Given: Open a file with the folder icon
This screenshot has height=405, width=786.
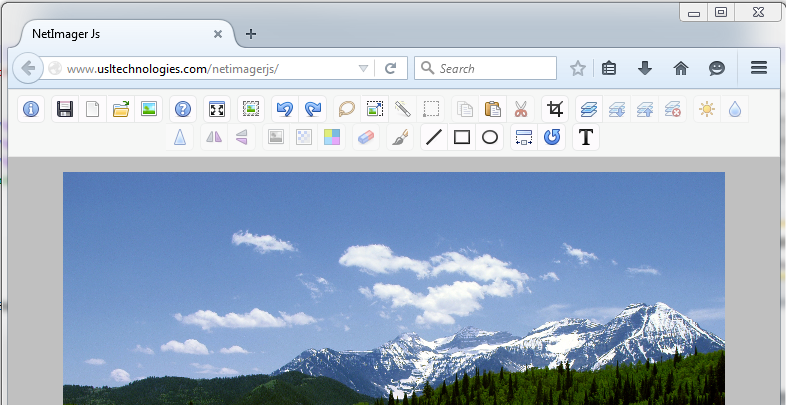Looking at the screenshot, I should pyautogui.click(x=121, y=109).
